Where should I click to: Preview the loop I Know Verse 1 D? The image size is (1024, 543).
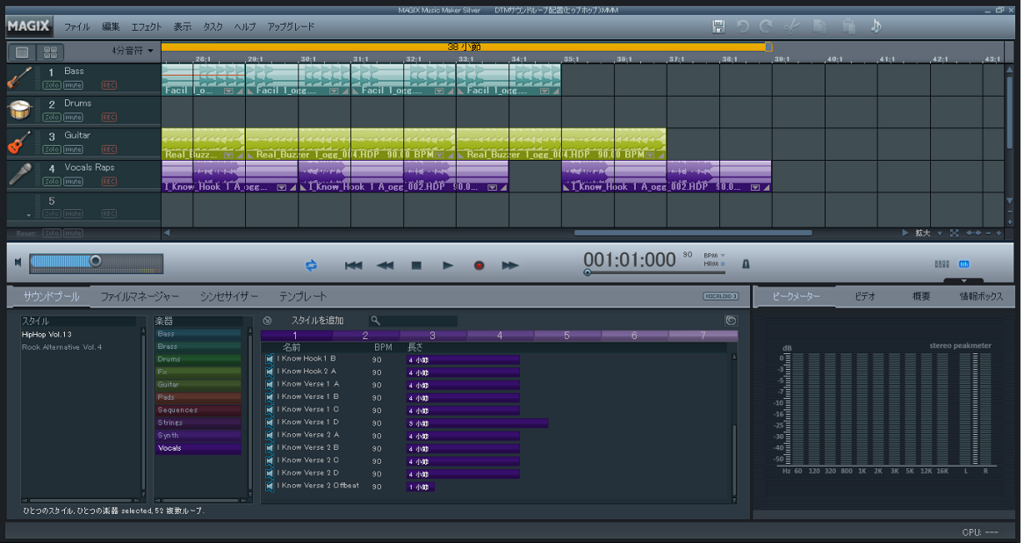tap(269, 422)
